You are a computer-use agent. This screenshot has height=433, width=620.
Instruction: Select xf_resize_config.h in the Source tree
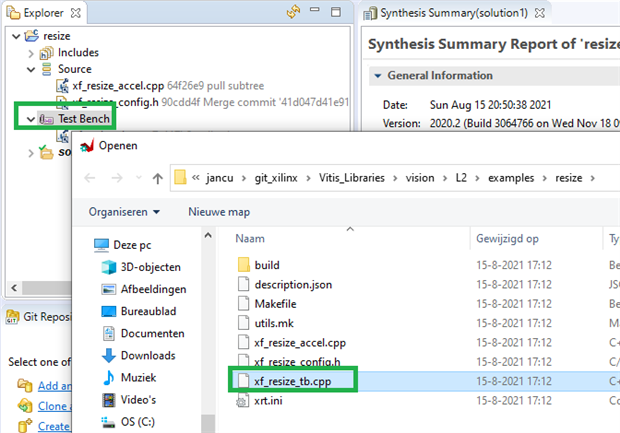[115, 102]
